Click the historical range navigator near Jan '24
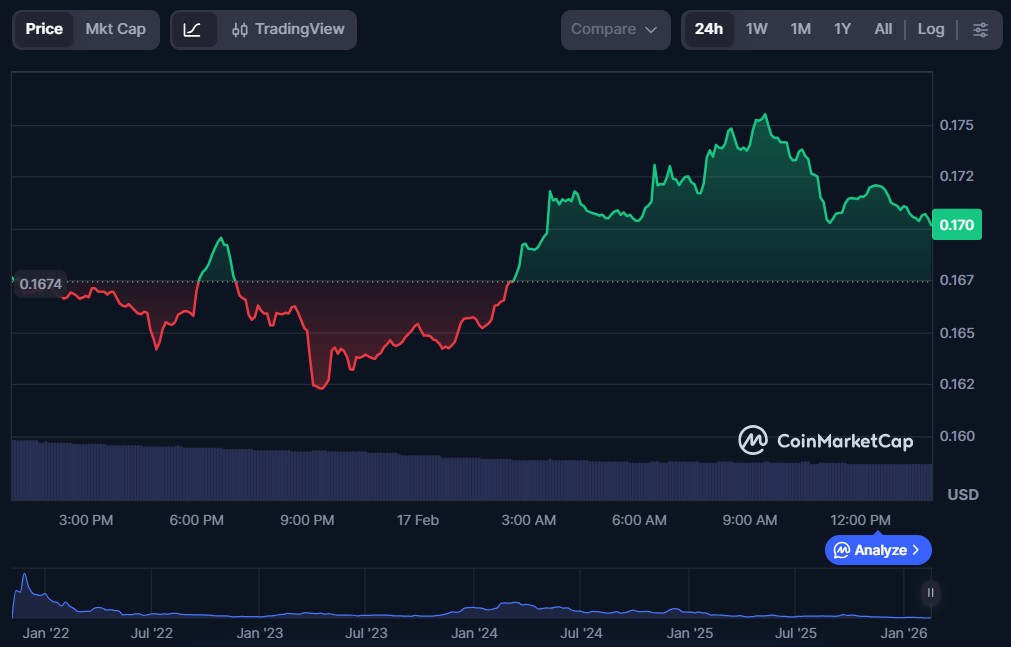This screenshot has height=647, width=1011. click(474, 607)
